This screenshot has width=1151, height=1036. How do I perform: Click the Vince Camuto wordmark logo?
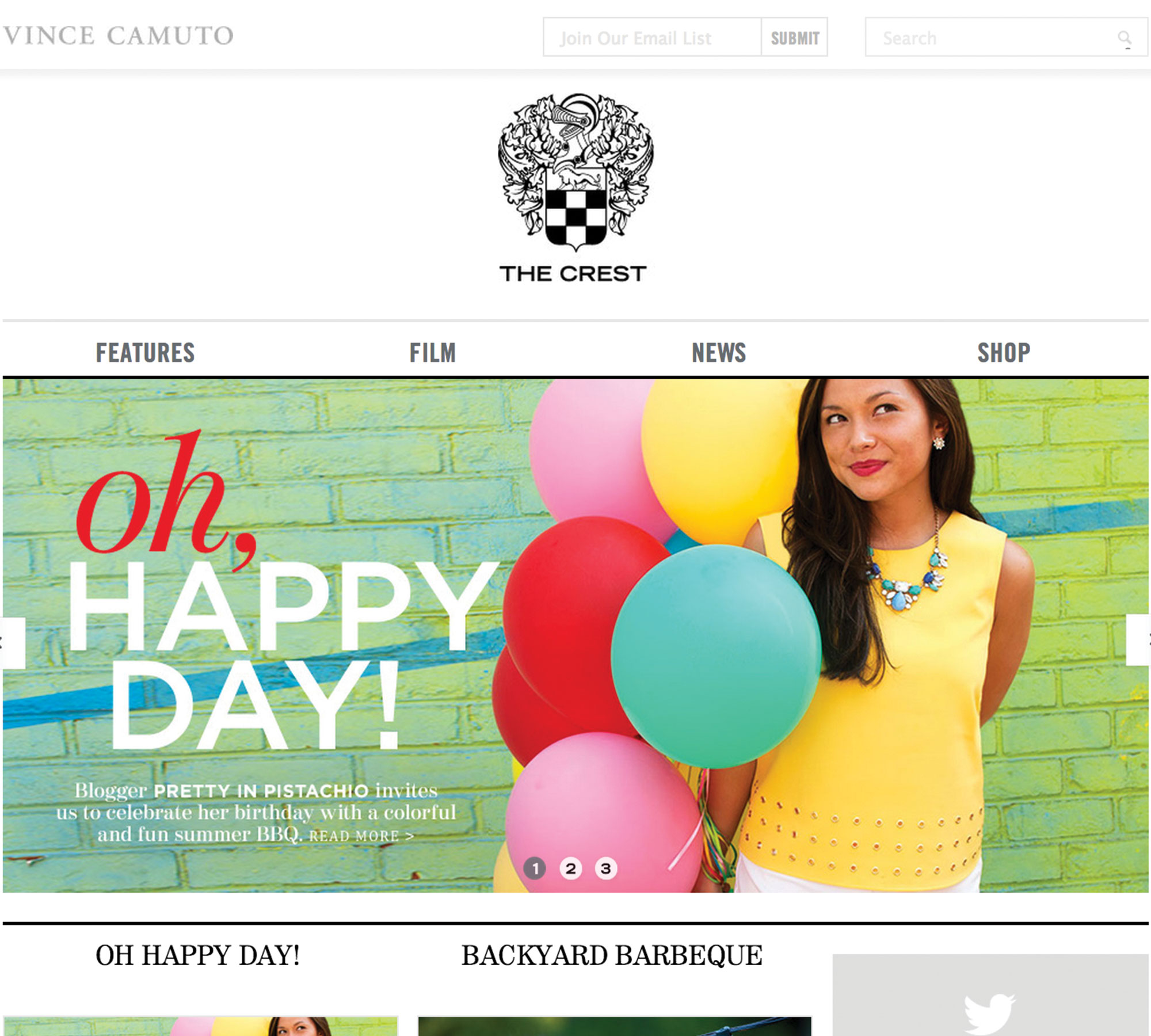tap(118, 36)
